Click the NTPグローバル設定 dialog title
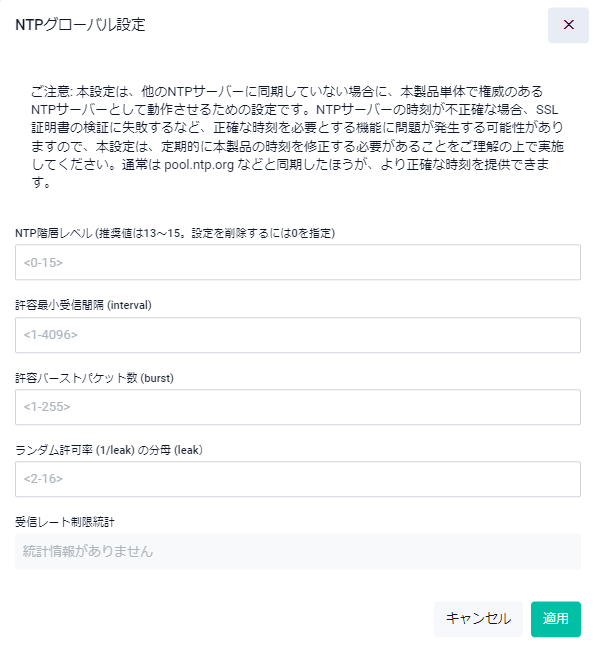Viewport: 595px width, 652px height. 80,25
